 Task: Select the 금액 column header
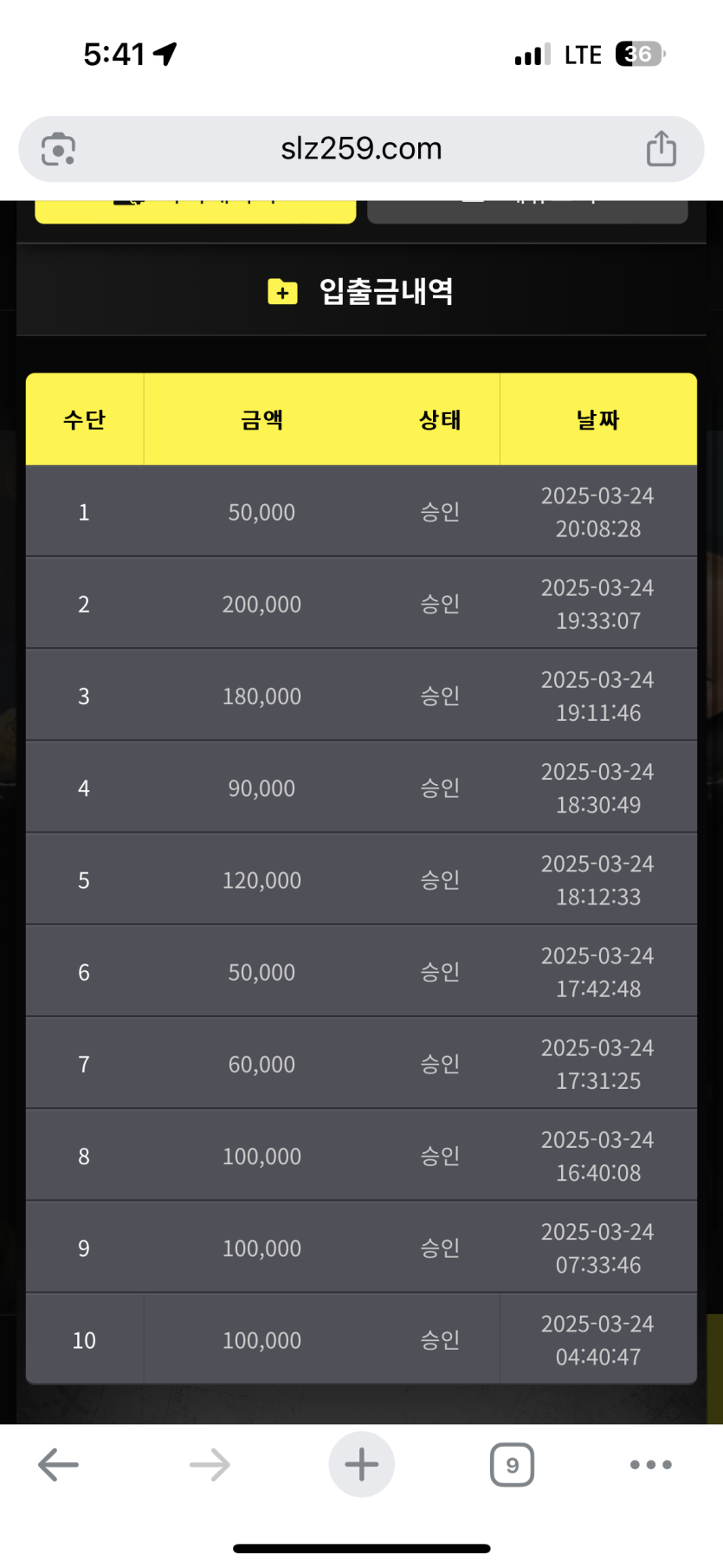tap(261, 420)
